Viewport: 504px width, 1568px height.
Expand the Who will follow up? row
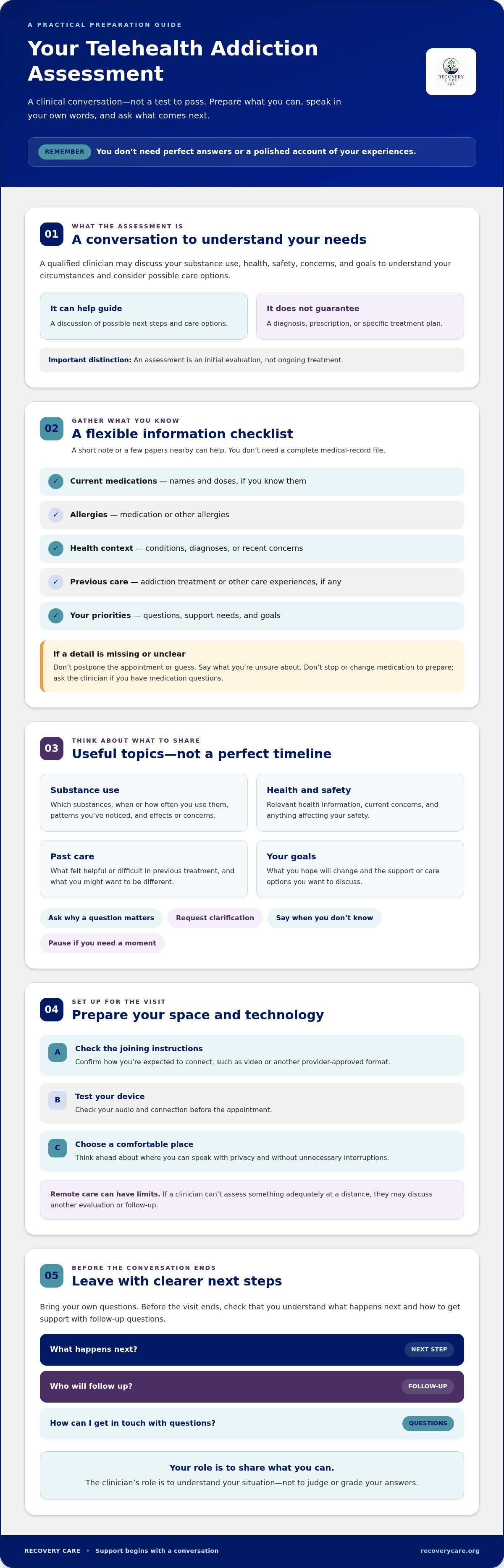252,1387
